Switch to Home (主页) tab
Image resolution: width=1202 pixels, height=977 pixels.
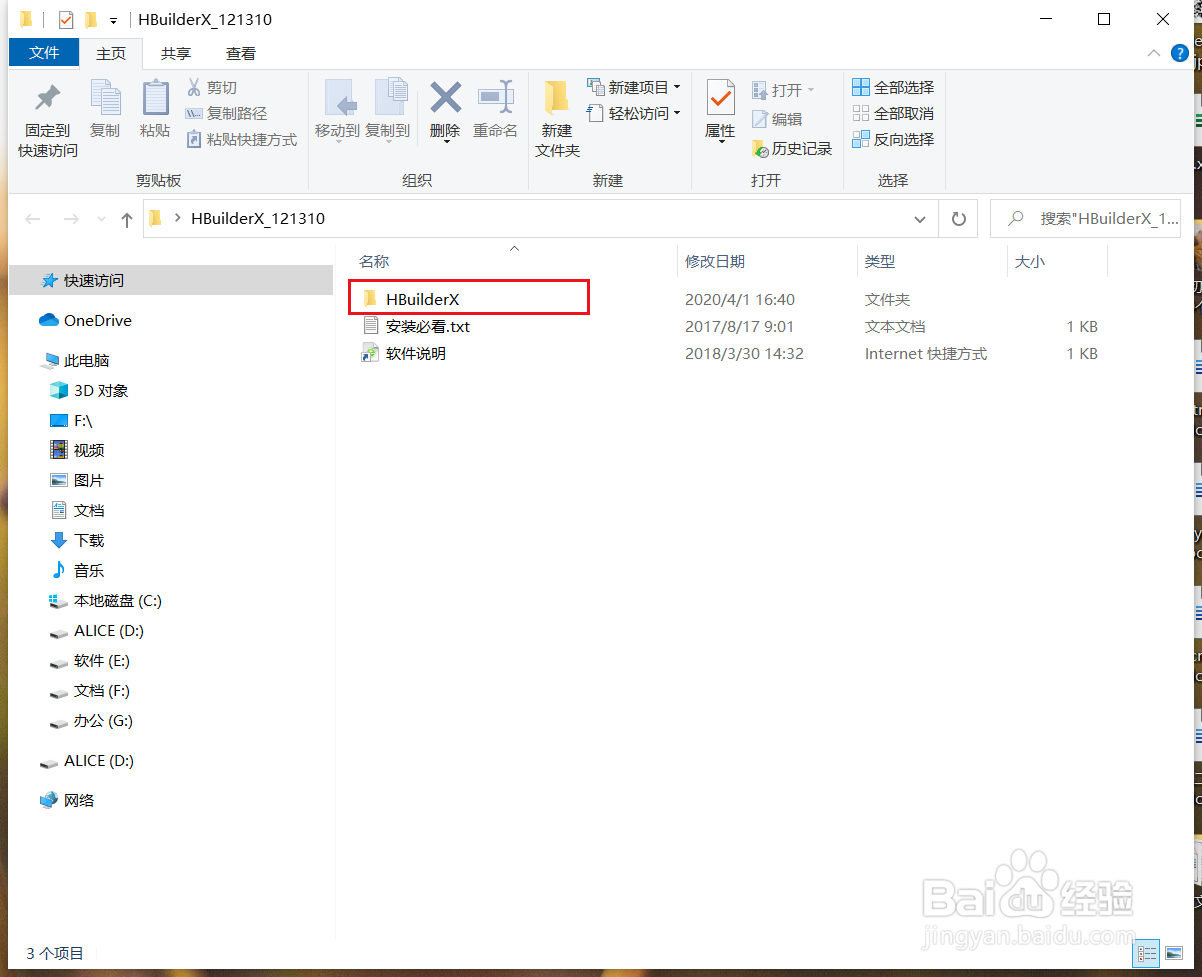click(111, 53)
